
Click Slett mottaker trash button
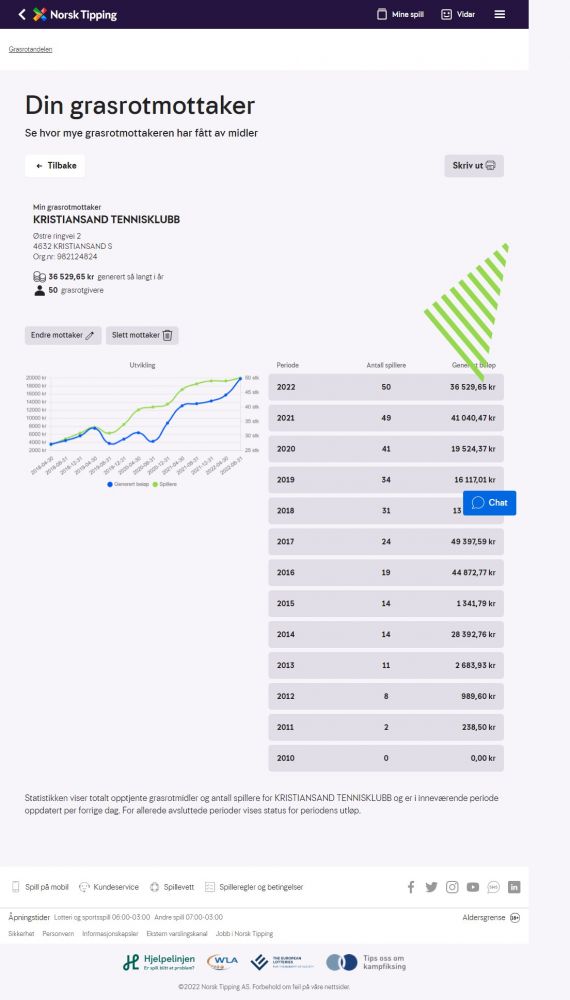pyautogui.click(x=142, y=335)
